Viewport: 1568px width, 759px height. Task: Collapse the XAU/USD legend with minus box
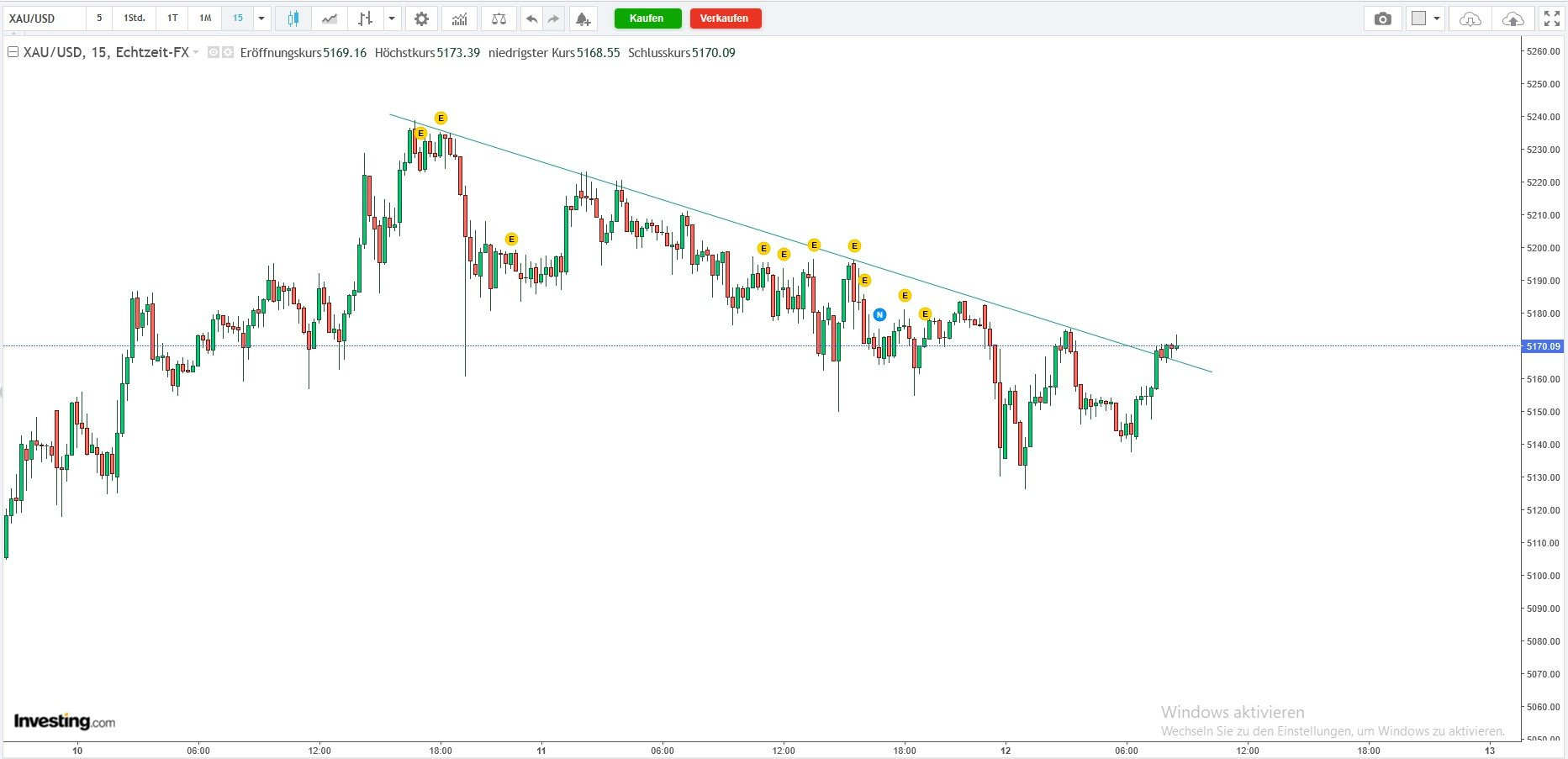point(13,52)
